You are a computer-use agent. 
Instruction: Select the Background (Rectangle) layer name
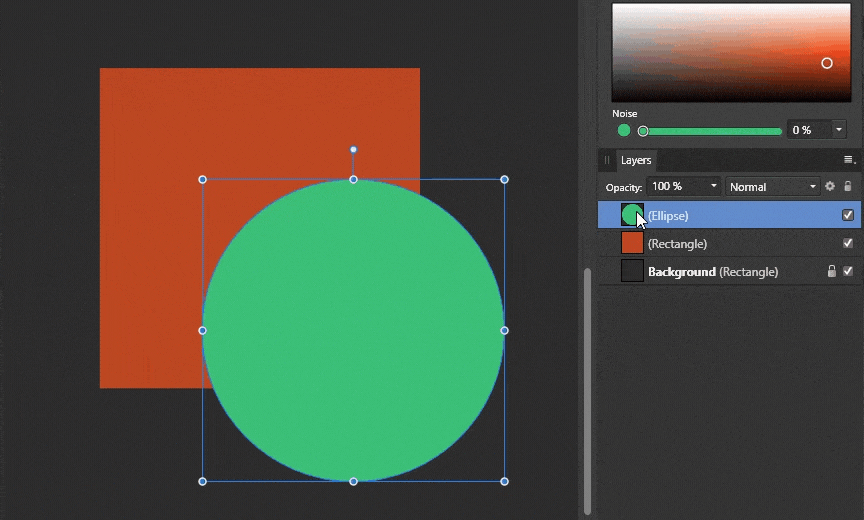coord(713,272)
